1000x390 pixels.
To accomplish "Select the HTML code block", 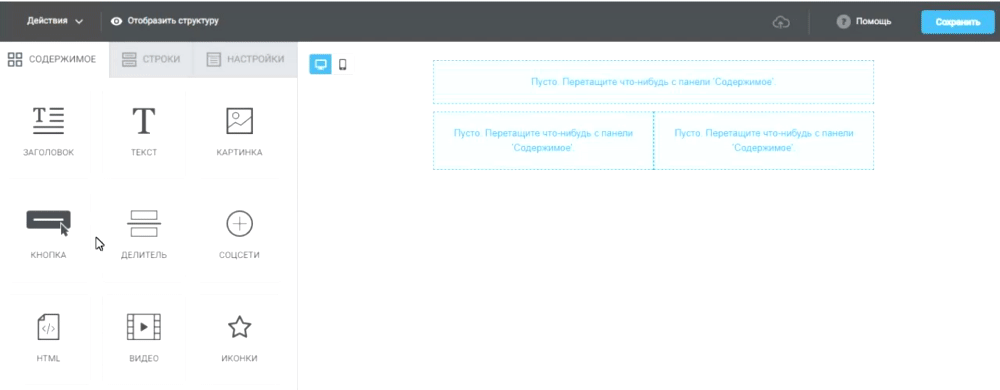I will (48, 338).
